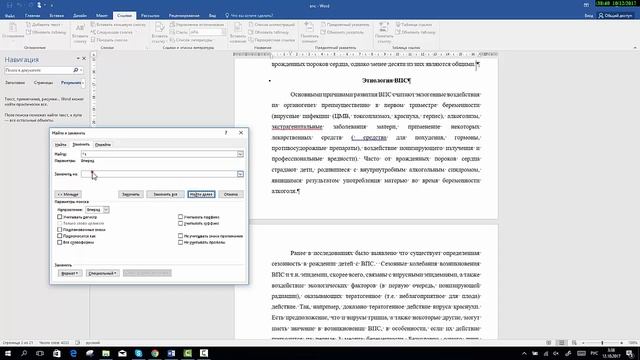The height and width of the screenshot is (360, 640).
Task: Enable Sounds like (Произносится как) checkbox
Action: (60, 236)
